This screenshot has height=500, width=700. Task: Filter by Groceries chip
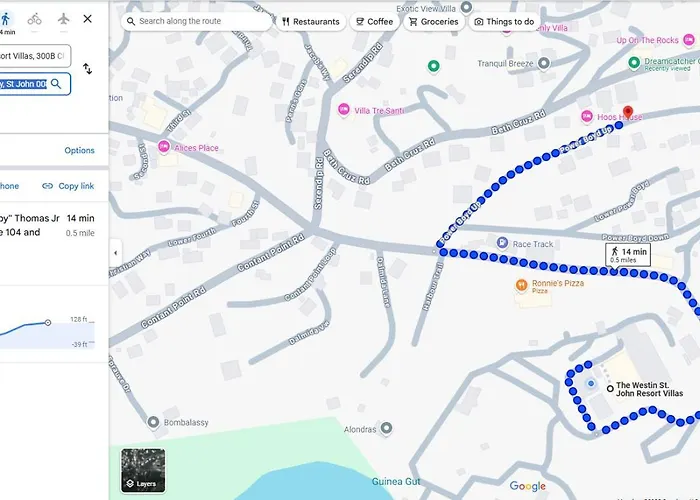pyautogui.click(x=433, y=21)
